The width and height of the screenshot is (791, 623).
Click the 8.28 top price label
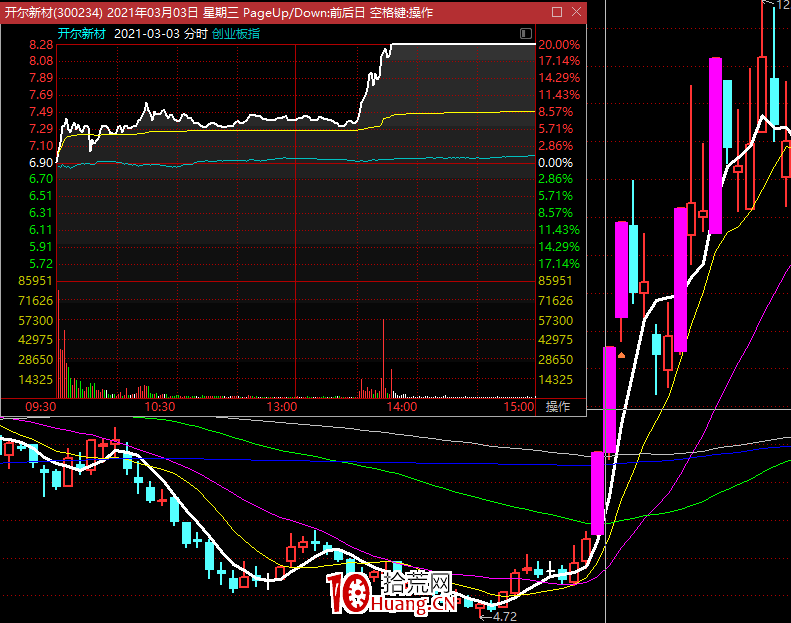pyautogui.click(x=41, y=45)
